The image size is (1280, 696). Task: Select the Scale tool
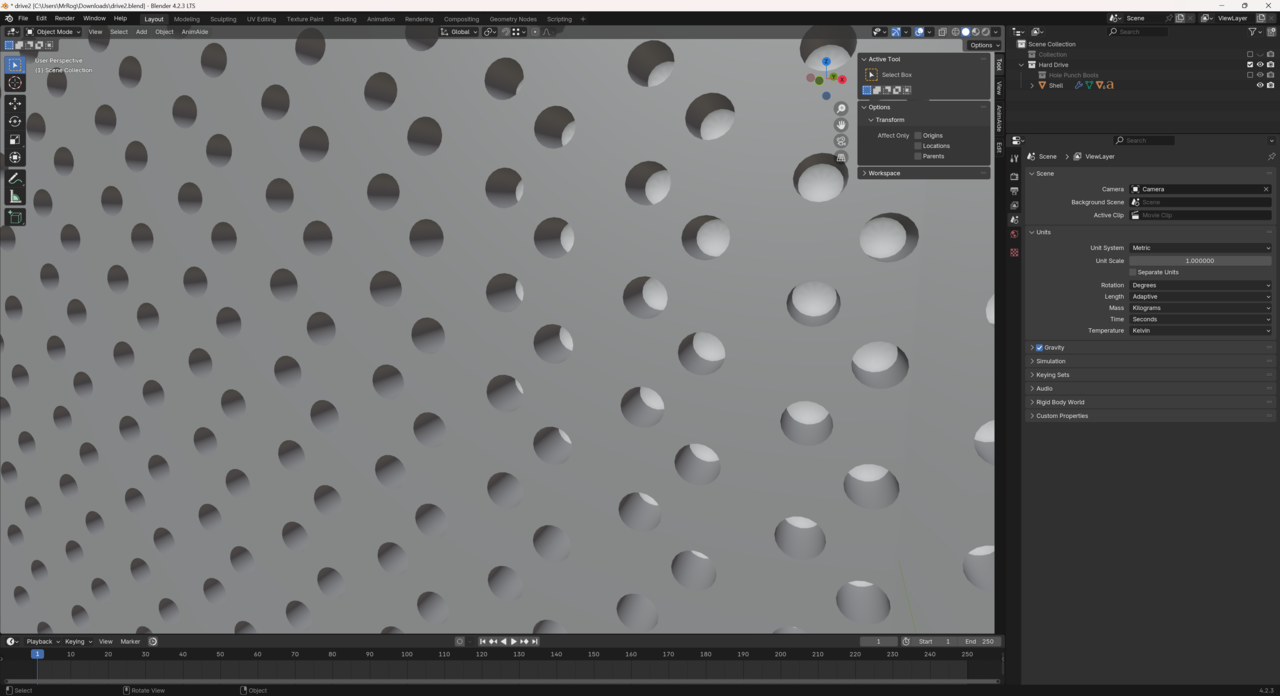pos(14,140)
